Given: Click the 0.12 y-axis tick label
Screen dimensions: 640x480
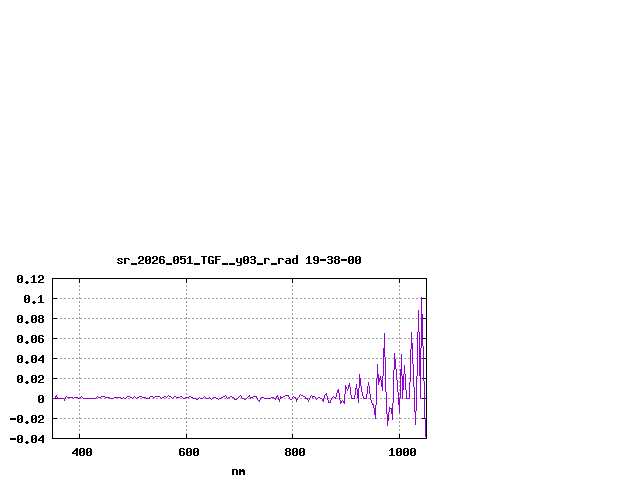Looking at the screenshot, I should coord(30,279).
